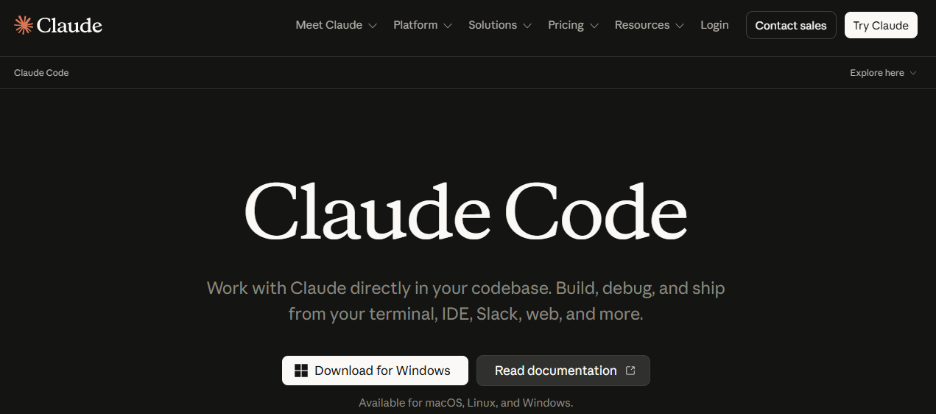Open the Explore here dropdown
Image resolution: width=936 pixels, height=414 pixels.
click(x=883, y=73)
